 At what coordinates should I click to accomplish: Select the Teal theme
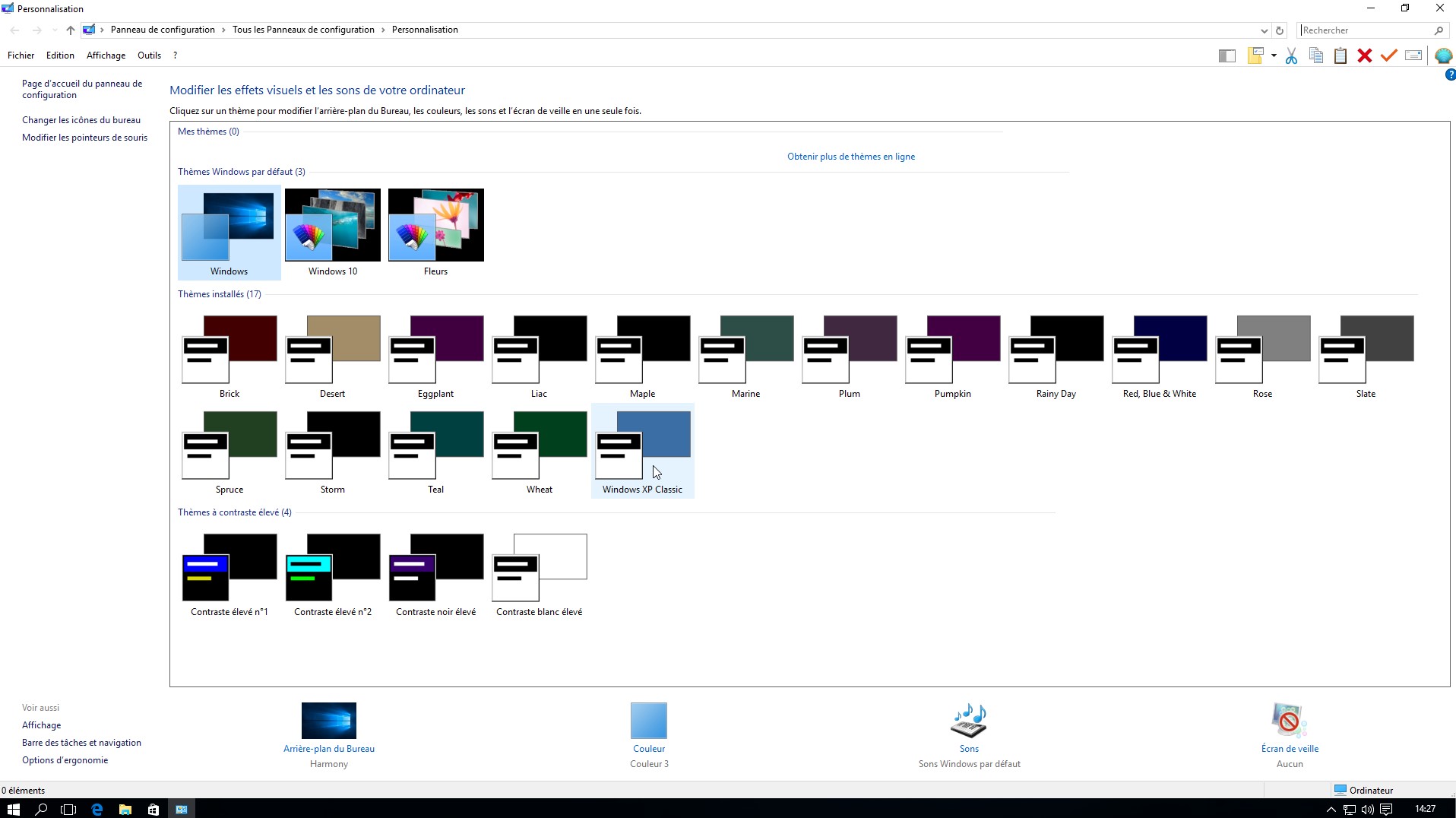point(435,452)
